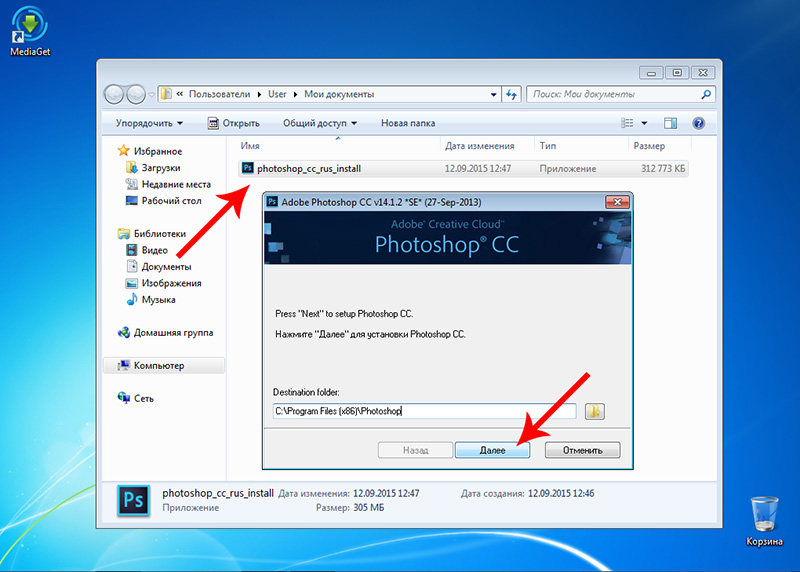Toggle the preview pane icon in toolbar
This screenshot has height=572, width=800.
(x=670, y=123)
